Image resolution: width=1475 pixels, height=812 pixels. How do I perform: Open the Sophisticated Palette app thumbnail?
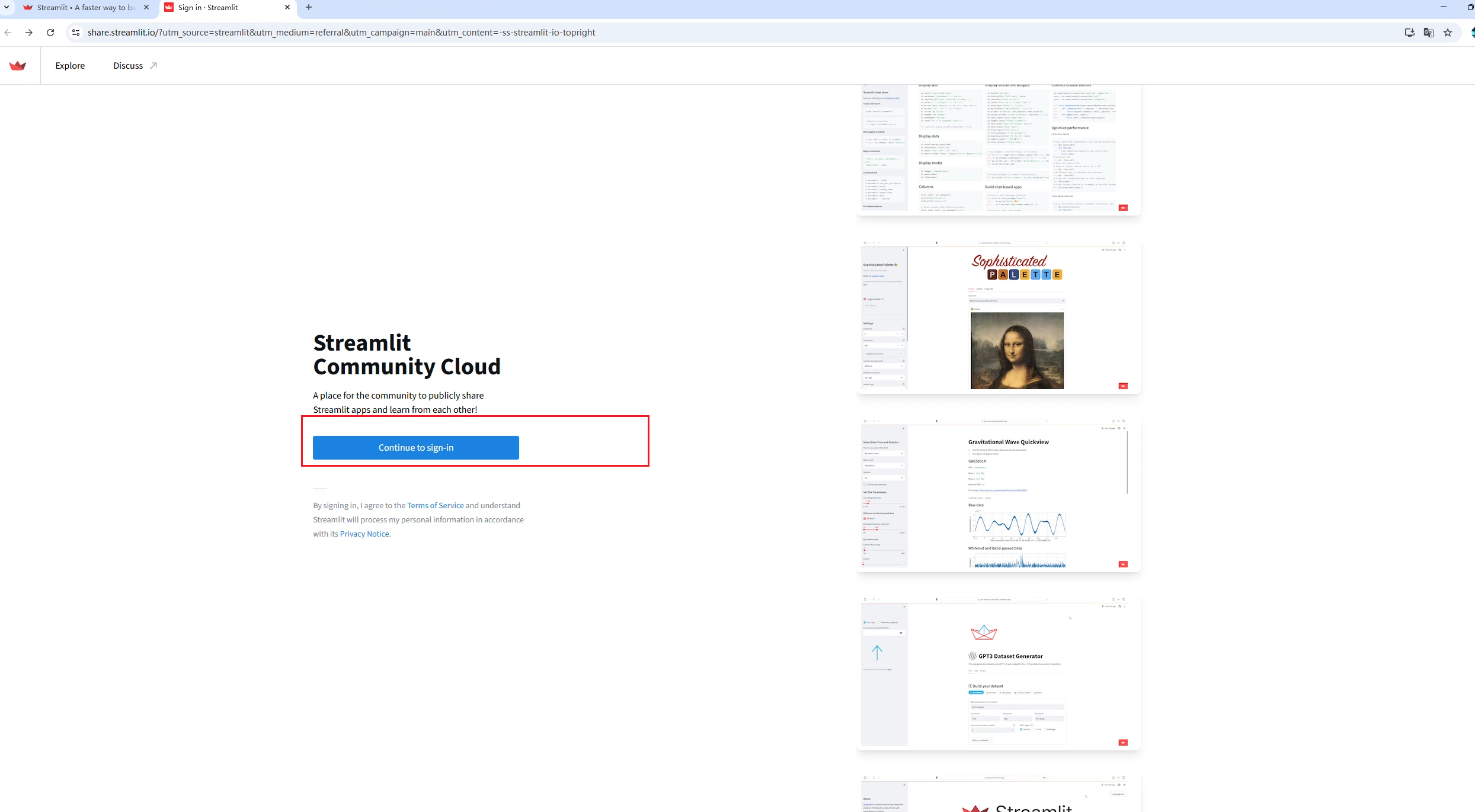coord(999,316)
